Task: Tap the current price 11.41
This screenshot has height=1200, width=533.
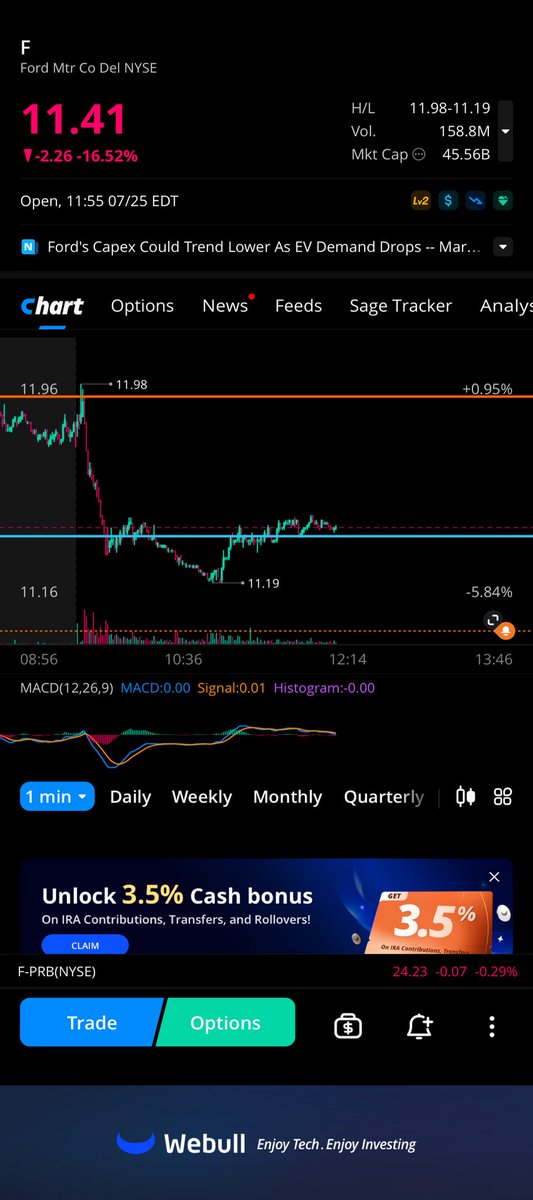Action: 74,121
